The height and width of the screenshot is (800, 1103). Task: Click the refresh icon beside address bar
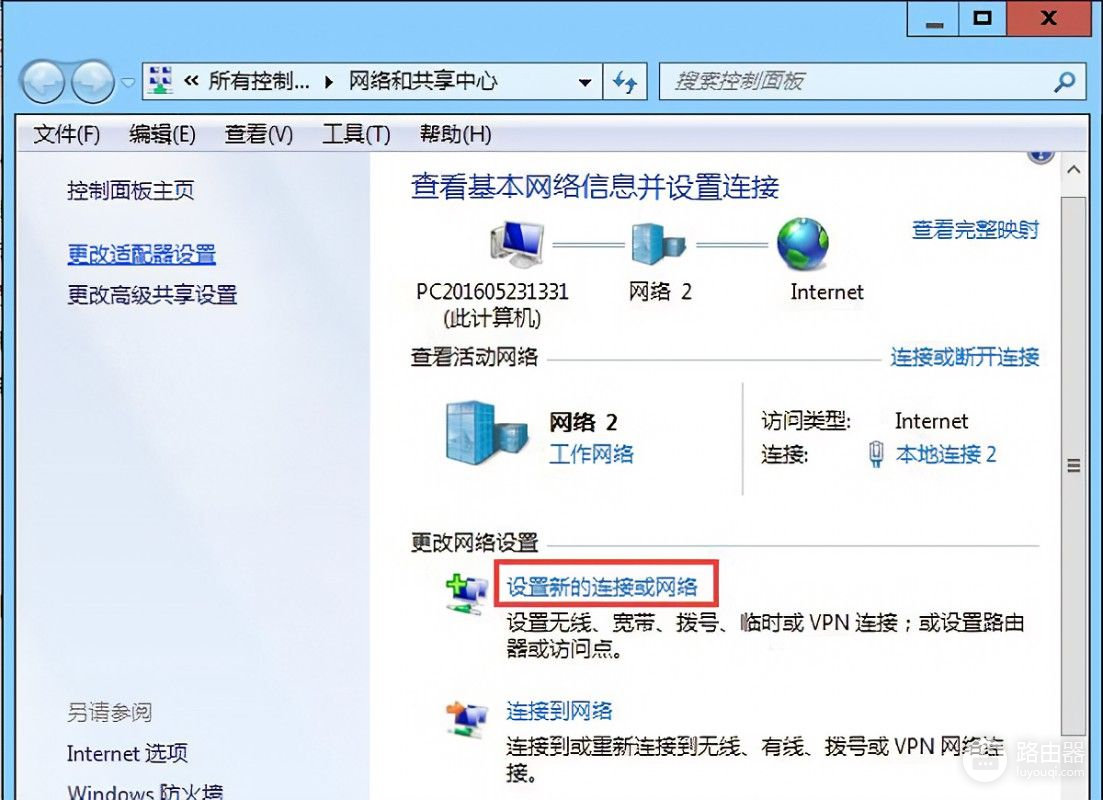pyautogui.click(x=625, y=82)
